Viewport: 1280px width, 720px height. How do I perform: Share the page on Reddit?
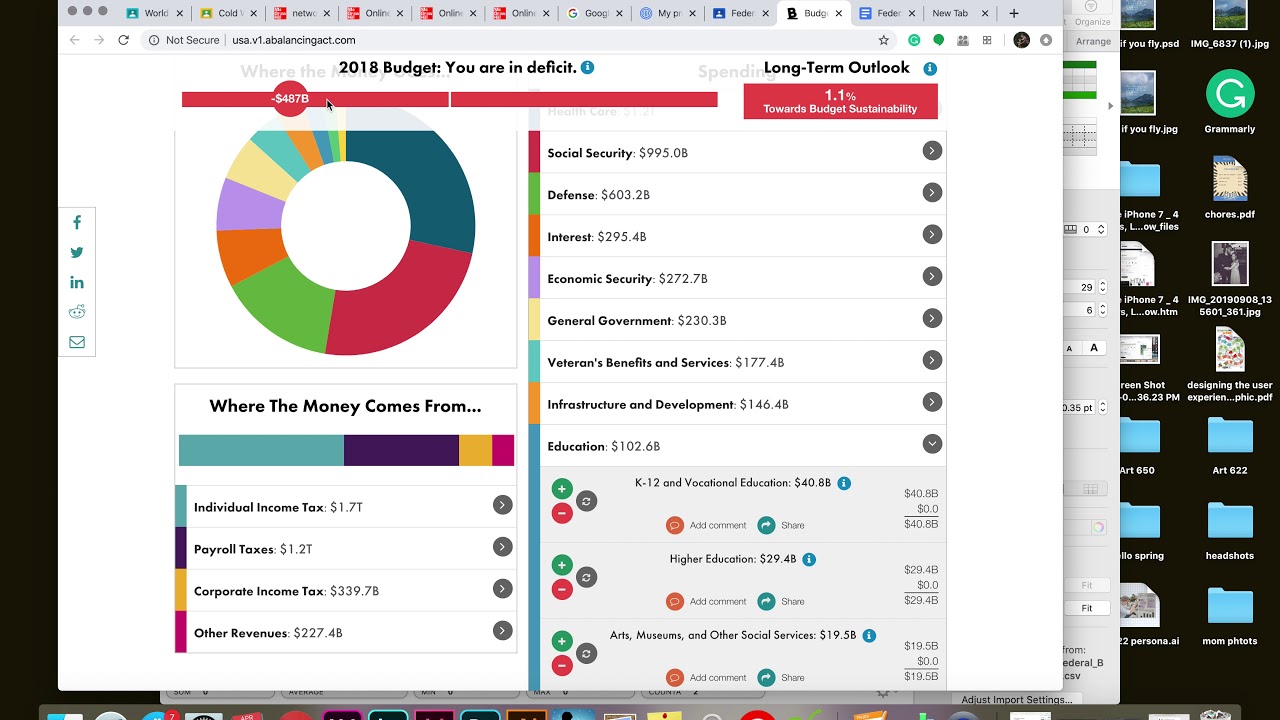pos(77,312)
